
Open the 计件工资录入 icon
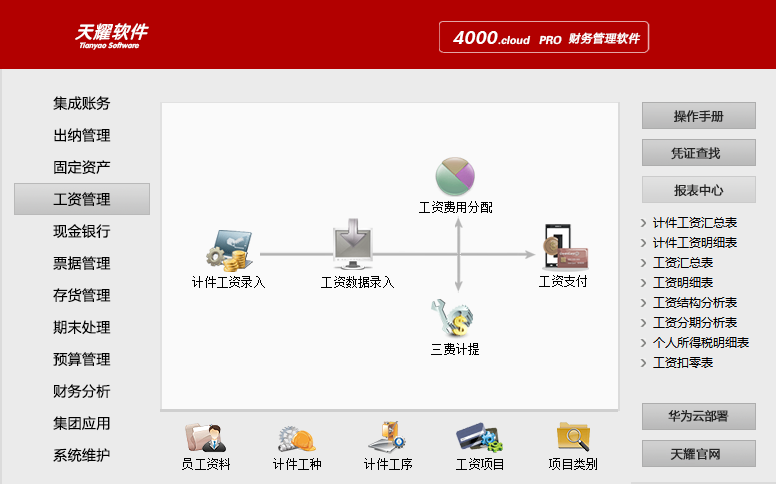[228, 250]
